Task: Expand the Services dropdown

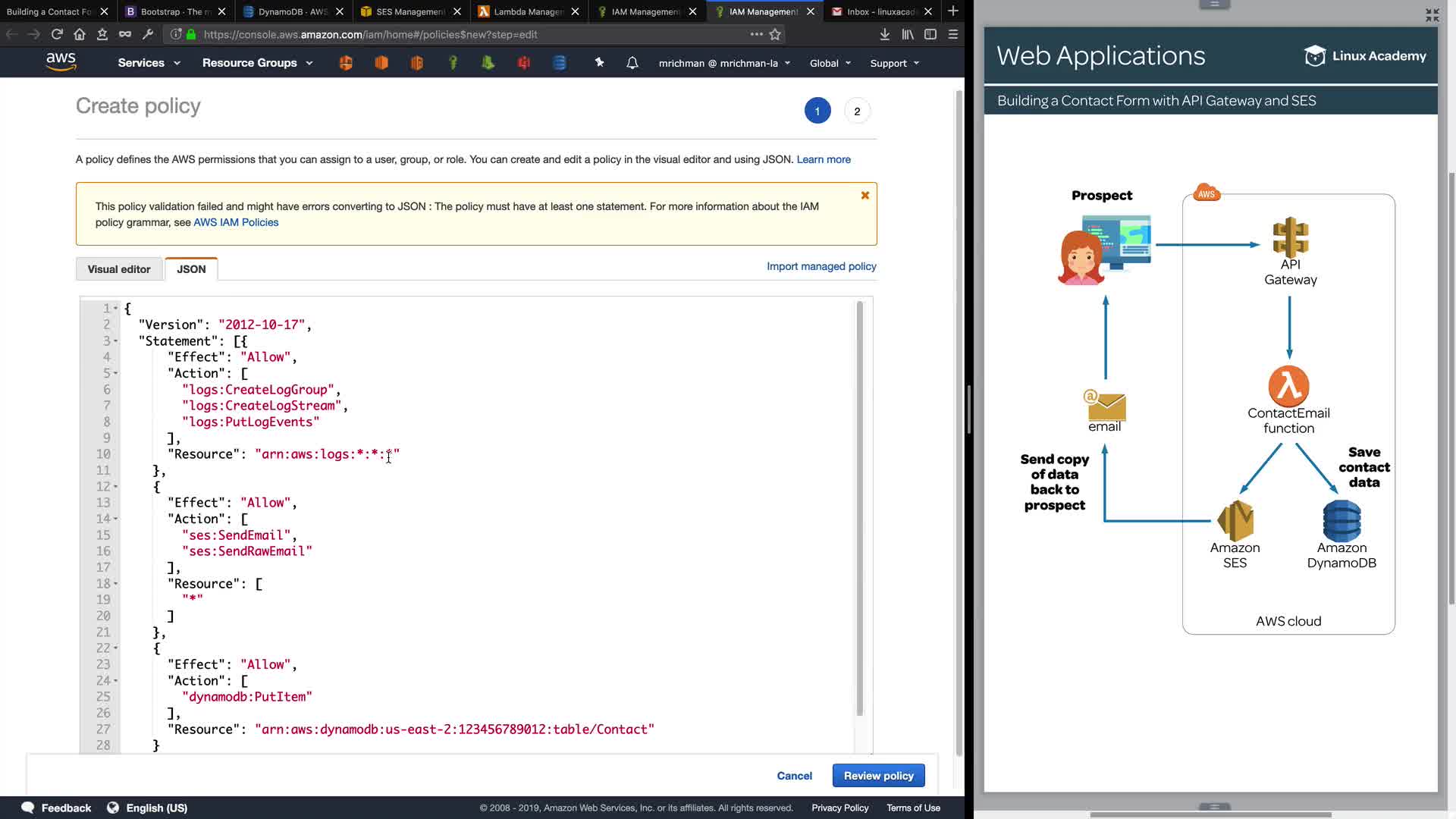Action: (x=149, y=63)
